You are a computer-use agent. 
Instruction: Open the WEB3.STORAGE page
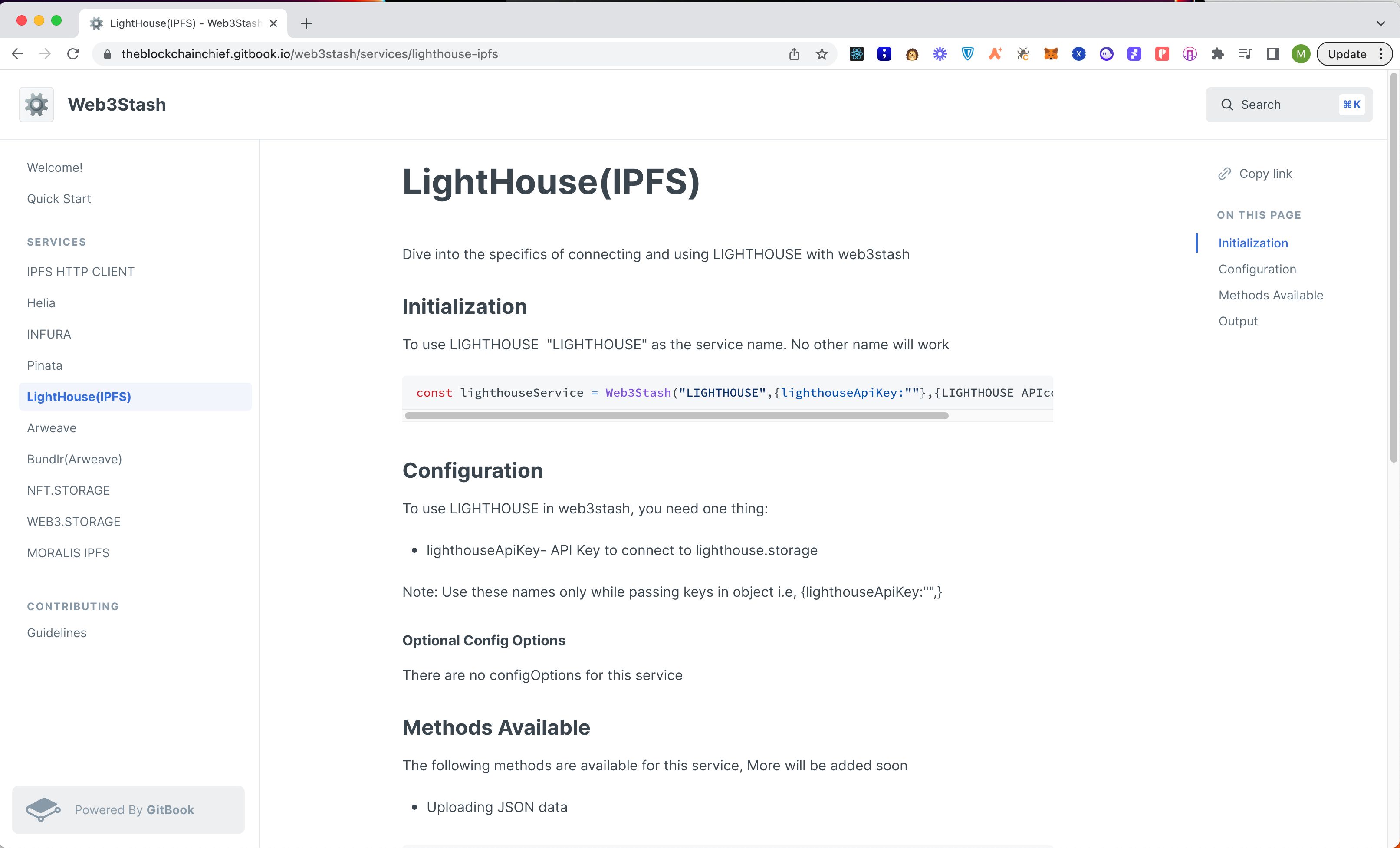coord(74,522)
